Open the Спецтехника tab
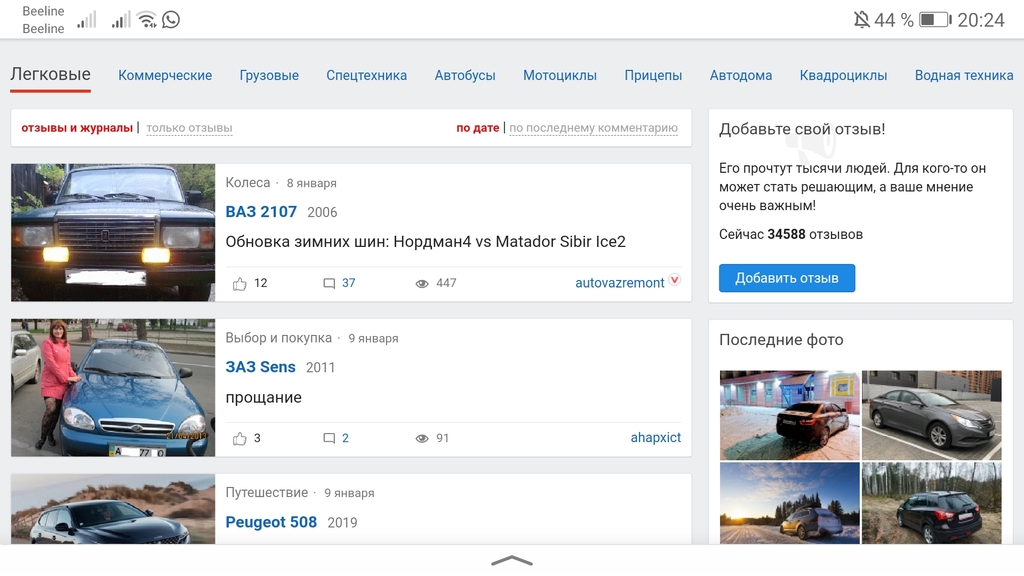 point(366,76)
